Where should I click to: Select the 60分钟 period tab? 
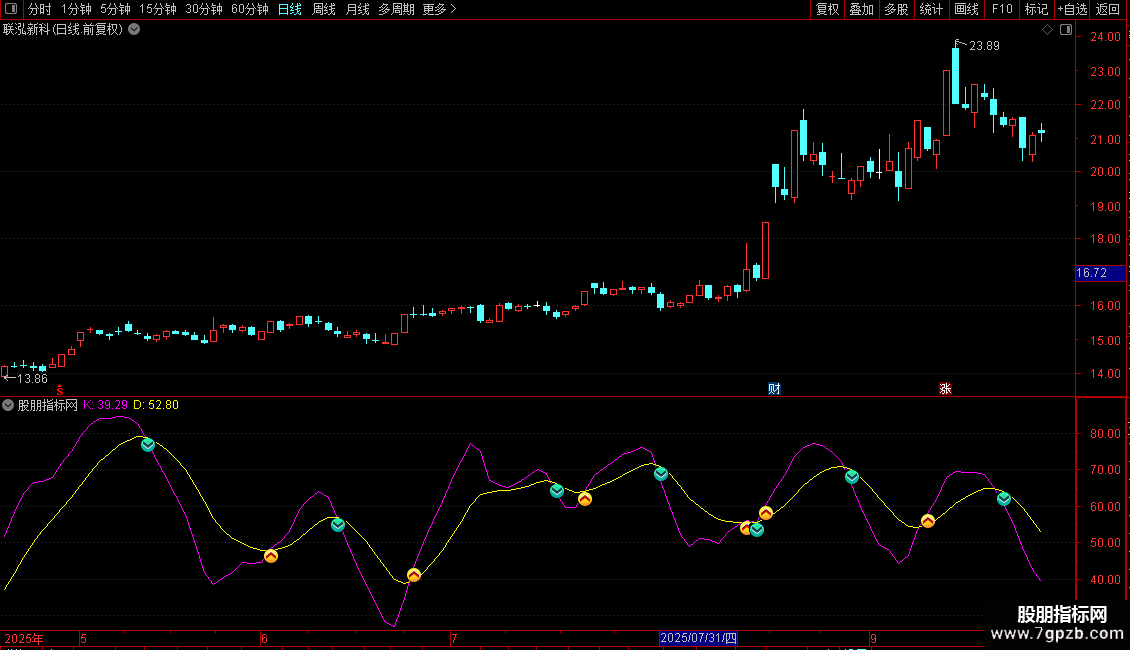click(250, 9)
